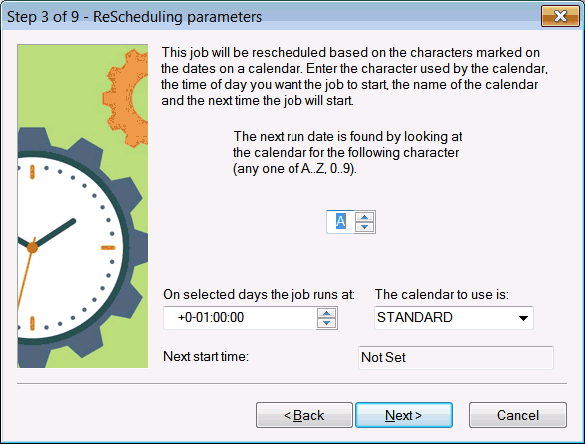Increment the job run time spinner
The height and width of the screenshot is (444, 585).
326,313
